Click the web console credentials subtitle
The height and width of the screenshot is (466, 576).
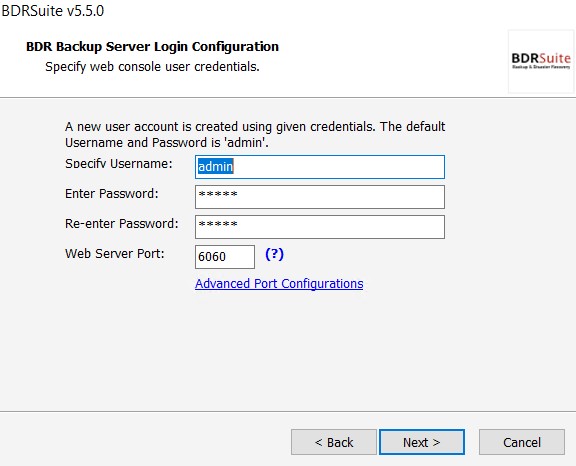coord(152,67)
